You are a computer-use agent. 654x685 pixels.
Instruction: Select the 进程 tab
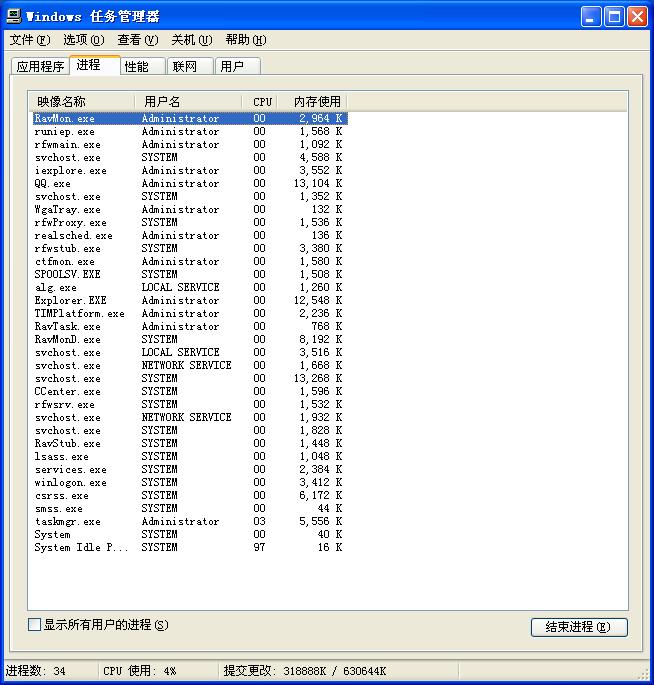pos(94,65)
